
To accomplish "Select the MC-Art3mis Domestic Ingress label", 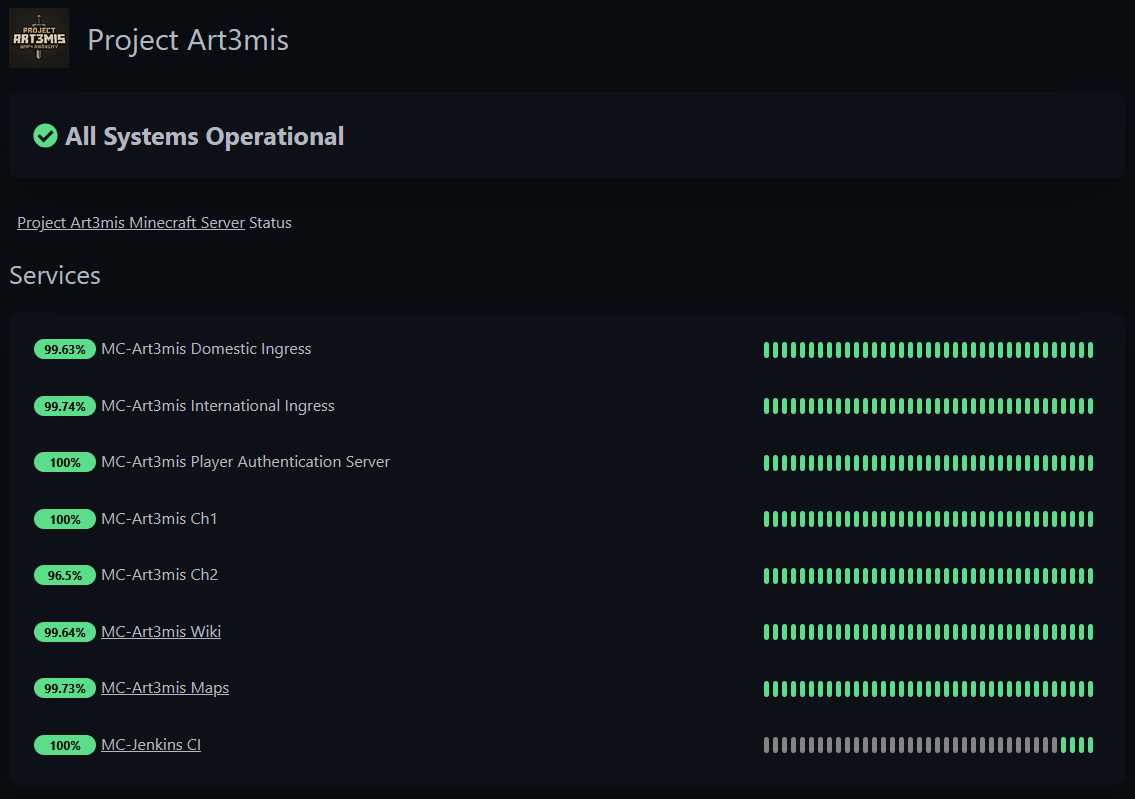I will coord(206,349).
